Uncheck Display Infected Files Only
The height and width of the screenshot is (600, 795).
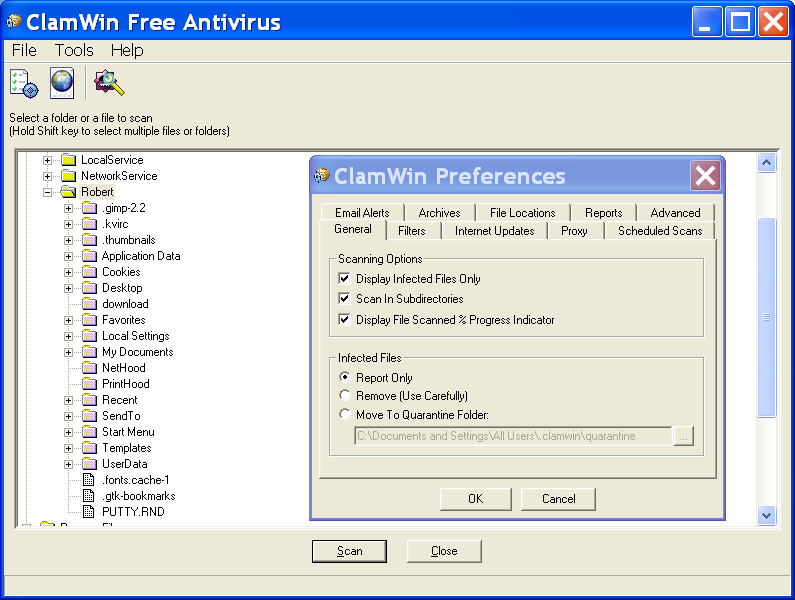click(x=344, y=278)
